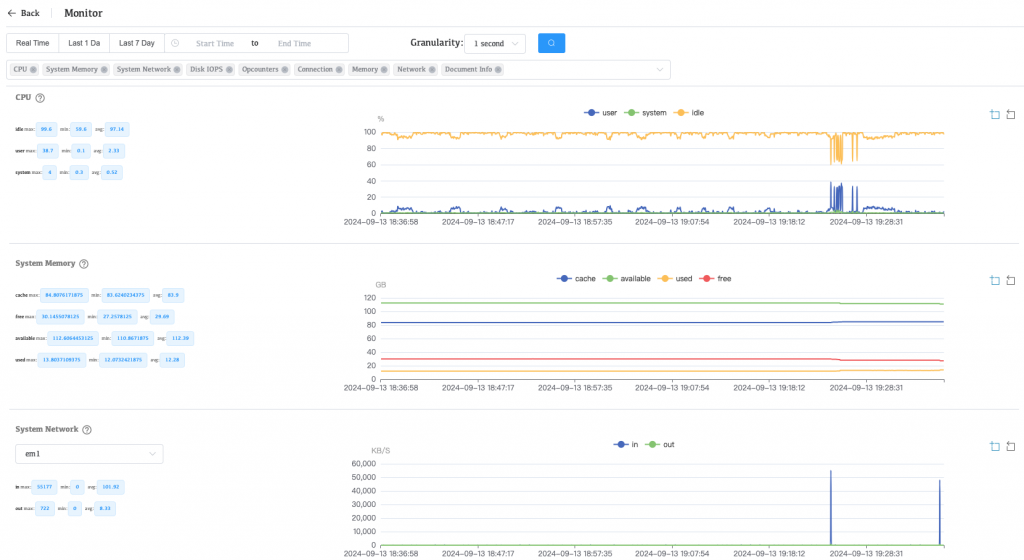The image size is (1024, 560).
Task: Toggle the free series red legend marker
Action: click(x=708, y=278)
